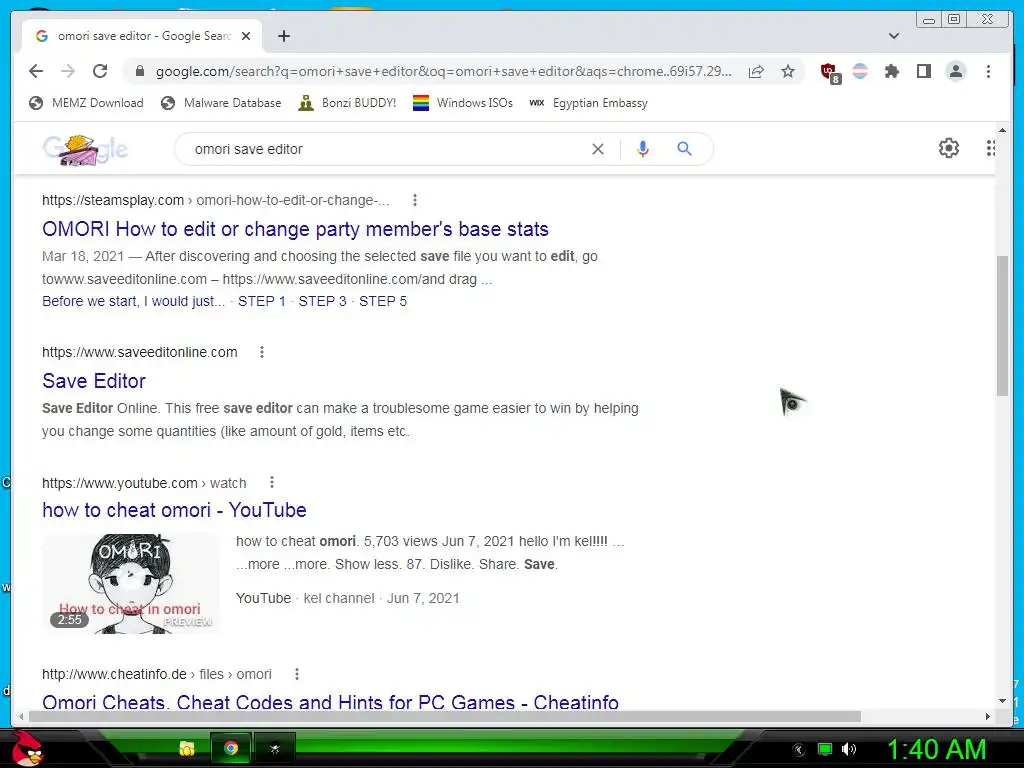Open more options for saveeditonline.com result
The height and width of the screenshot is (768, 1024).
262,352
